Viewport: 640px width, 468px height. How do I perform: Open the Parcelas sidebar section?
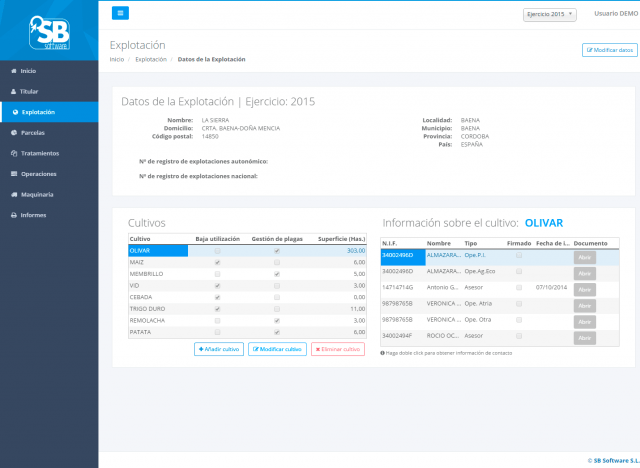tap(33, 132)
